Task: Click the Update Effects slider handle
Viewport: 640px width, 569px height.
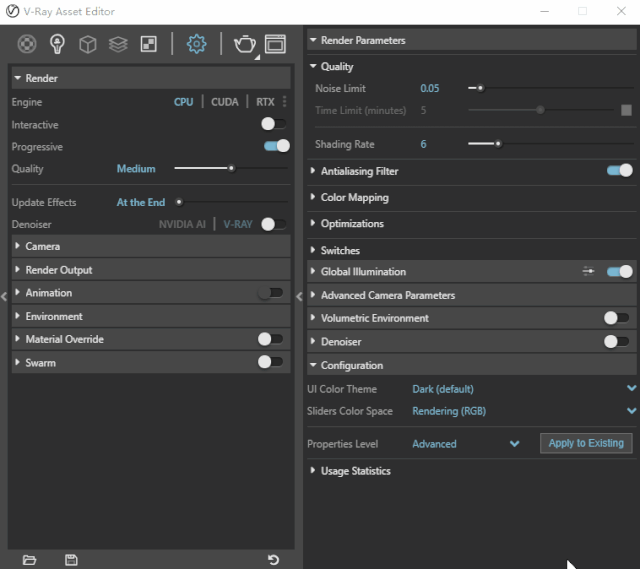Action: (x=179, y=202)
